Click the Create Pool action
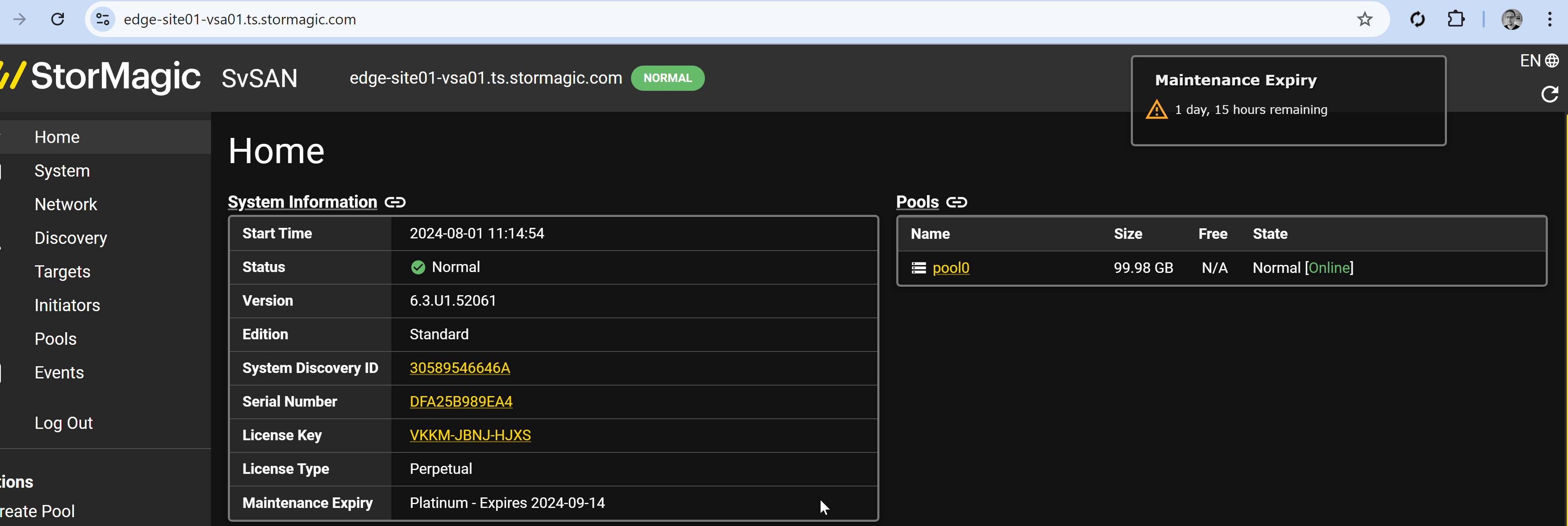 (37, 511)
